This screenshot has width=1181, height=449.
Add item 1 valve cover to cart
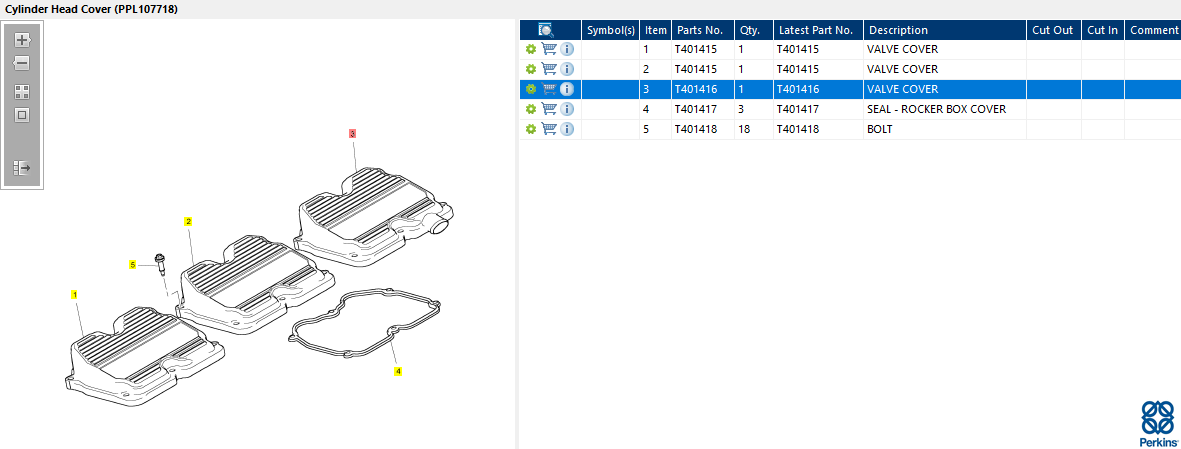click(549, 49)
